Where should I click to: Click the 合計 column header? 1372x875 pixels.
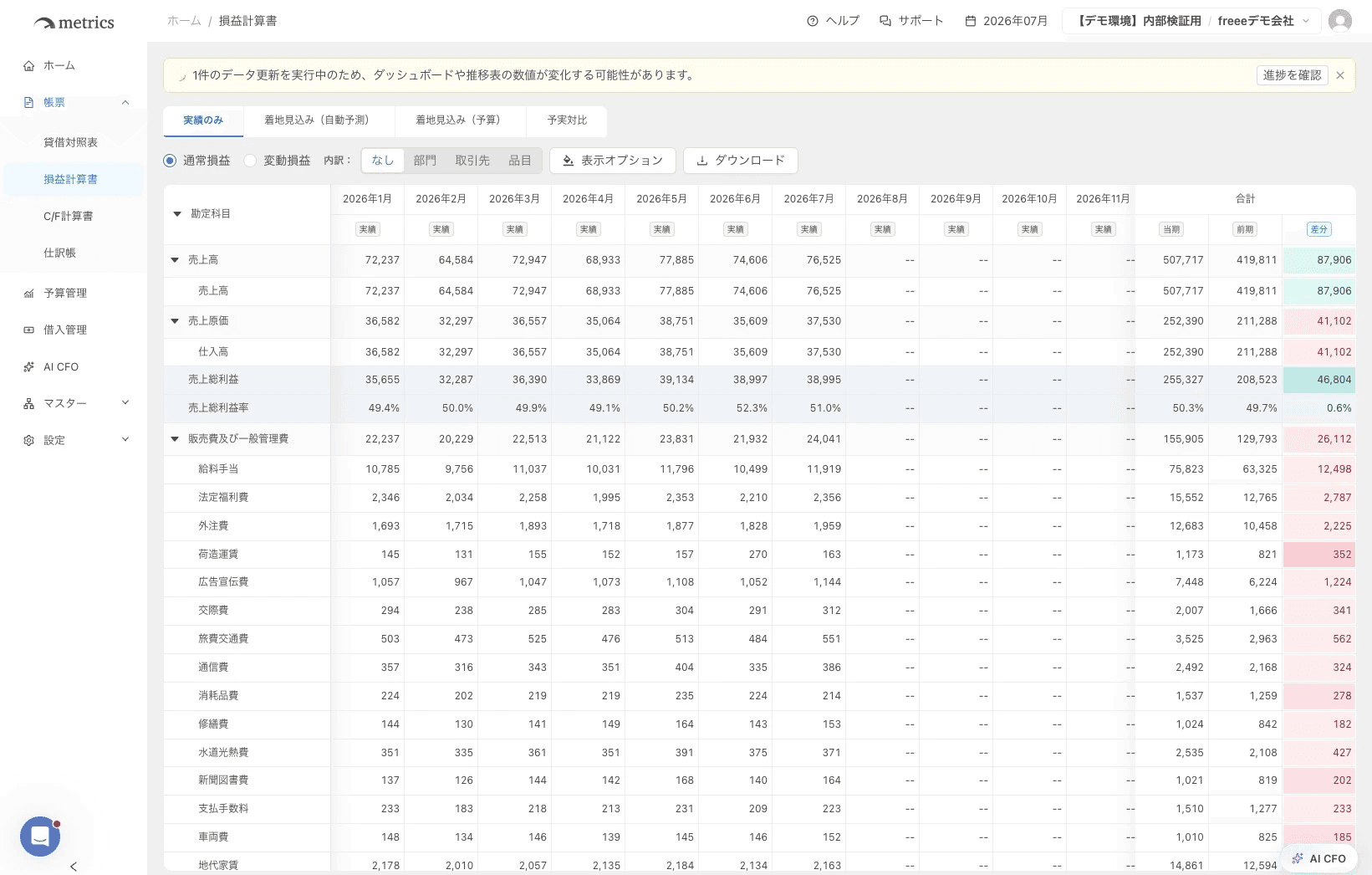(x=1246, y=199)
